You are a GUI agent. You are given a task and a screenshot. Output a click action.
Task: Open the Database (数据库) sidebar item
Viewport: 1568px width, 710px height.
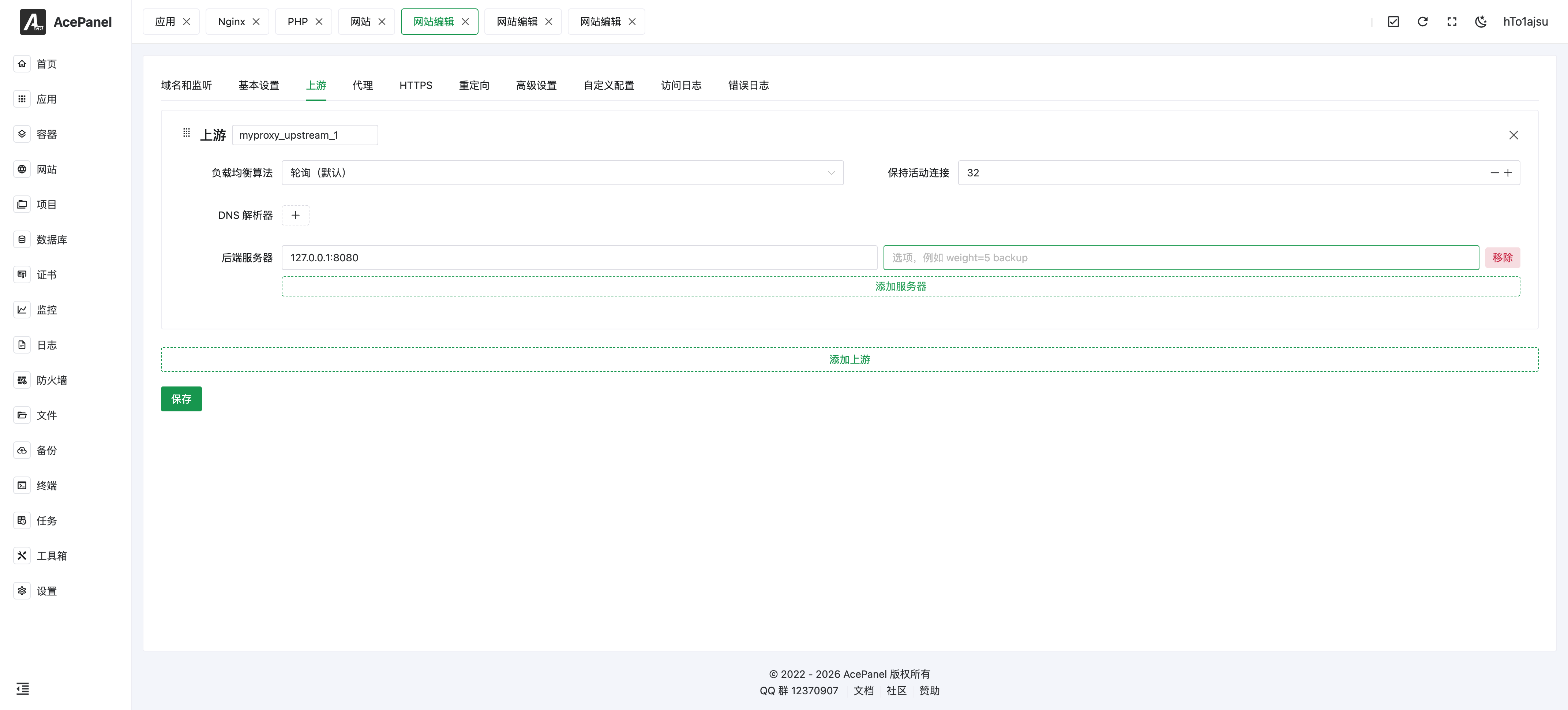pyautogui.click(x=51, y=239)
